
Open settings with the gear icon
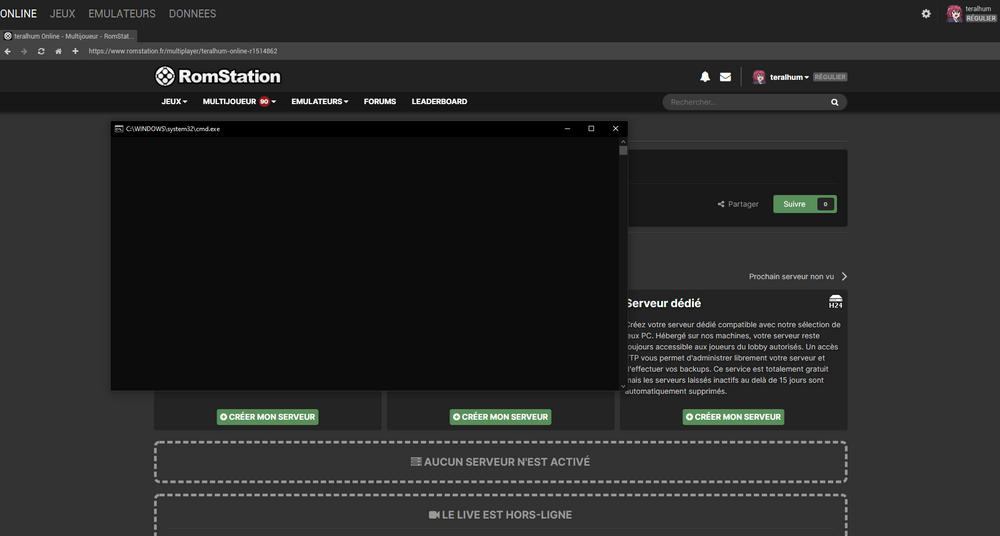(926, 14)
